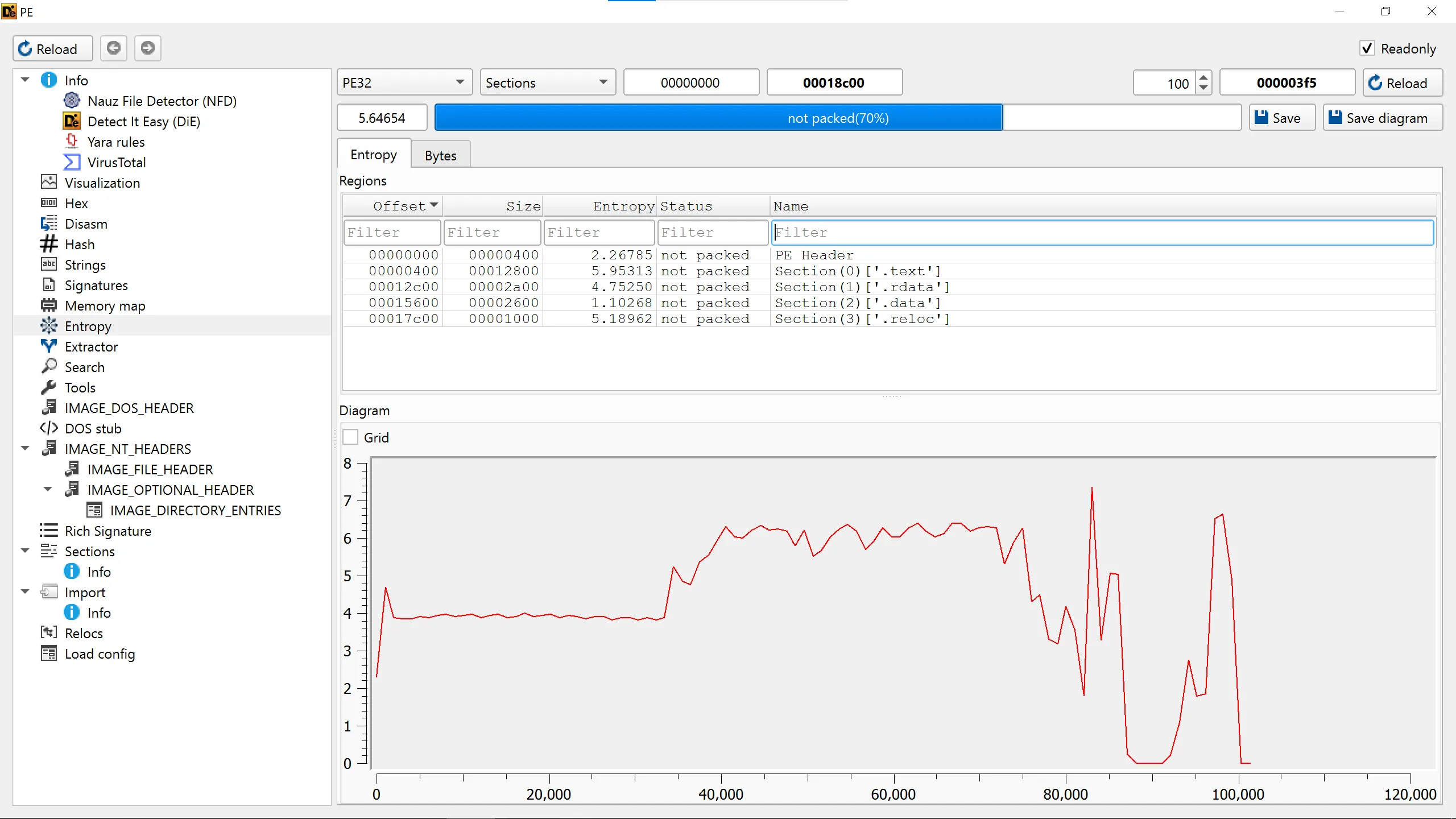Open the Nauz File Detector icon

[72, 101]
